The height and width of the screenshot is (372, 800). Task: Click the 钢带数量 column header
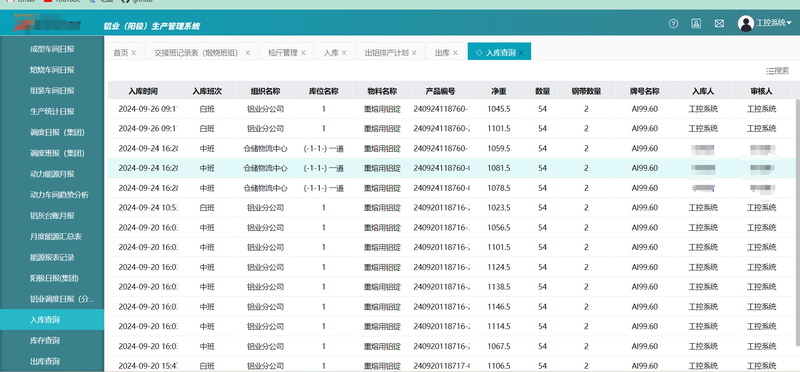[x=586, y=91]
